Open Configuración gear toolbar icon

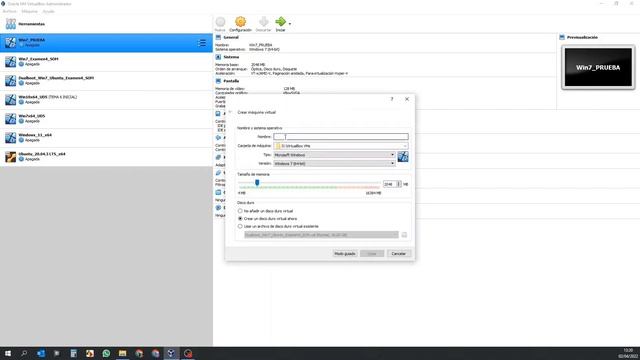(240, 24)
